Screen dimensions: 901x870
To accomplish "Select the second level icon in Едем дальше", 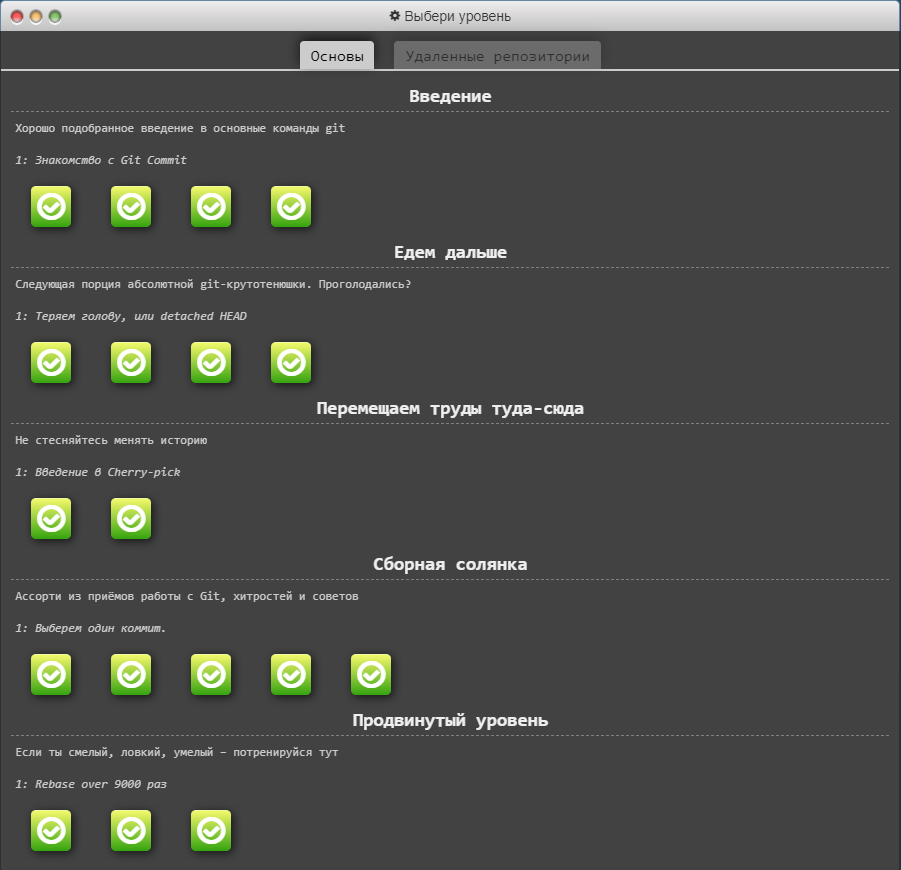I will click(x=131, y=363).
